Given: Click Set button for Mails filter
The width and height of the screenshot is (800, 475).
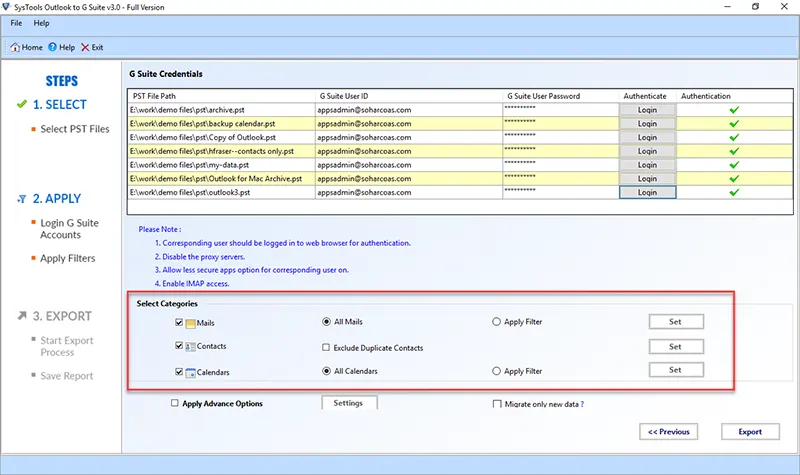Looking at the screenshot, I should pos(676,321).
